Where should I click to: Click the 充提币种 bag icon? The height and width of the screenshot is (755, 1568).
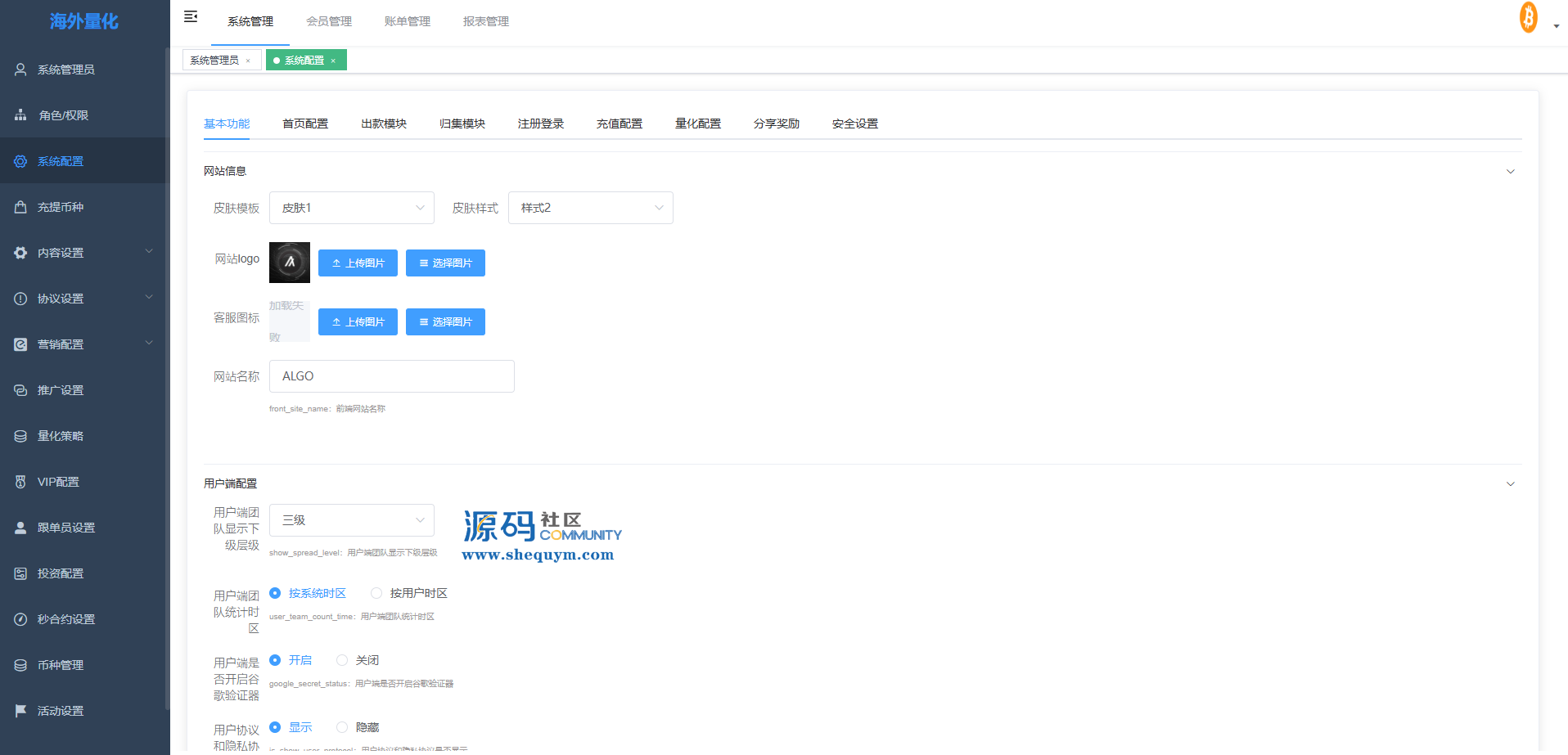[x=20, y=207]
